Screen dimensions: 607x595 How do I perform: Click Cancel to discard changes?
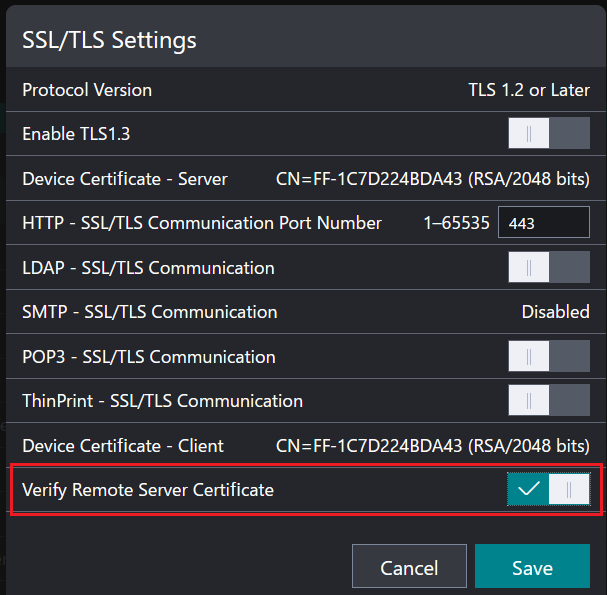coord(409,567)
